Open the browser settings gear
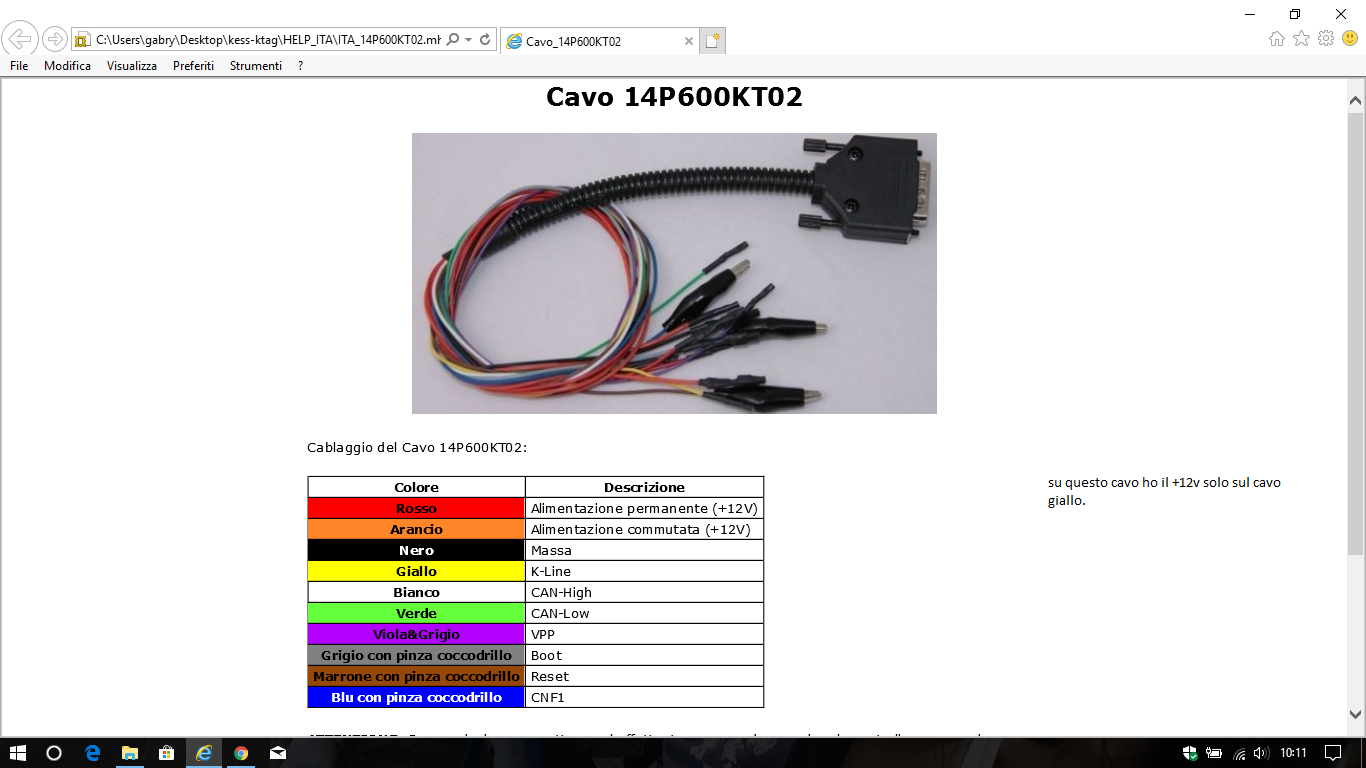The height and width of the screenshot is (768, 1366). pyautogui.click(x=1326, y=39)
